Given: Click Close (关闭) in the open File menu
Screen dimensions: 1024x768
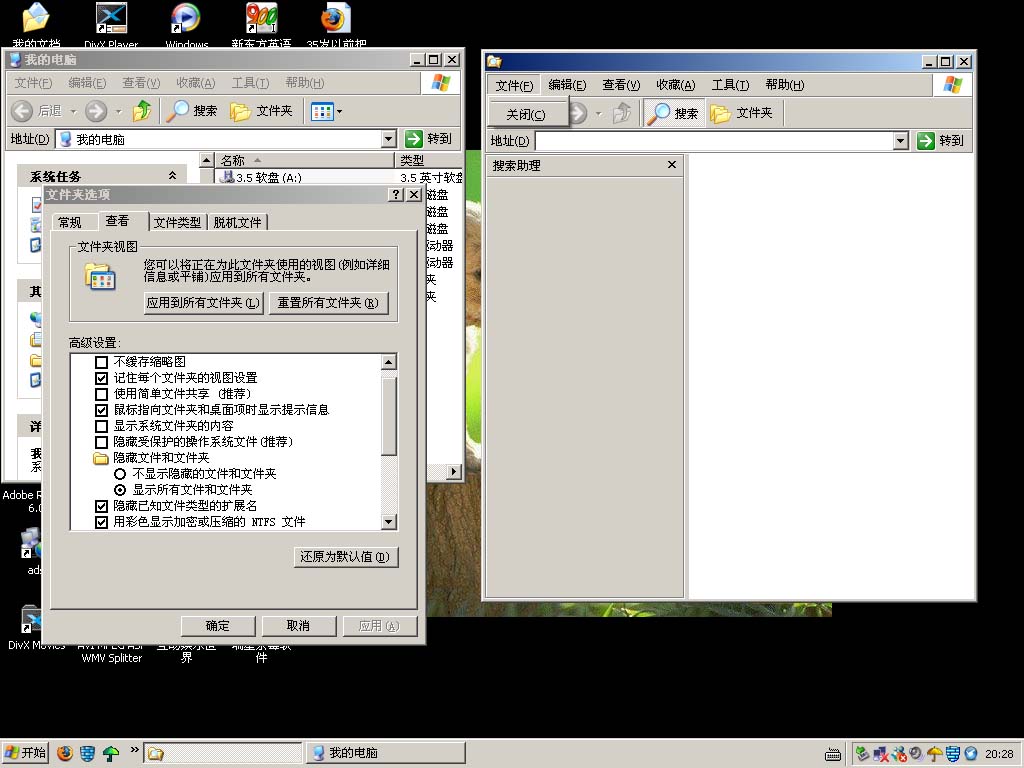Looking at the screenshot, I should coord(526,114).
